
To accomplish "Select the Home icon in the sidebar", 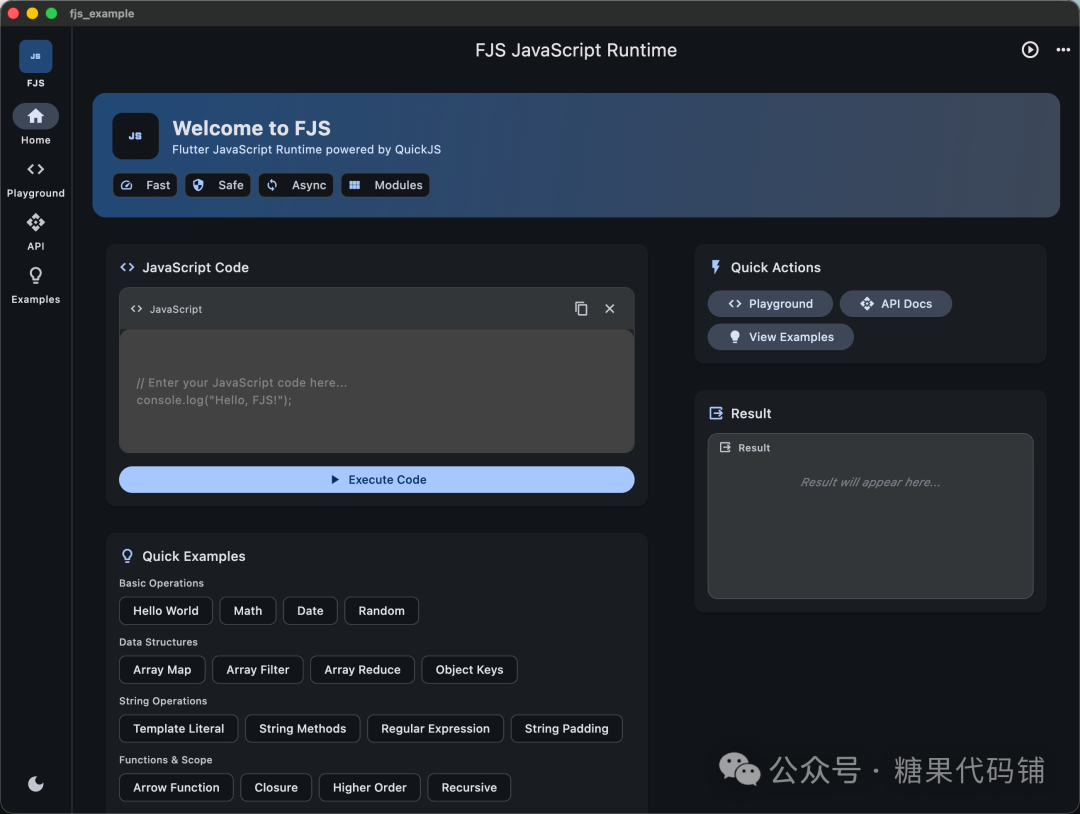I will pyautogui.click(x=35, y=116).
